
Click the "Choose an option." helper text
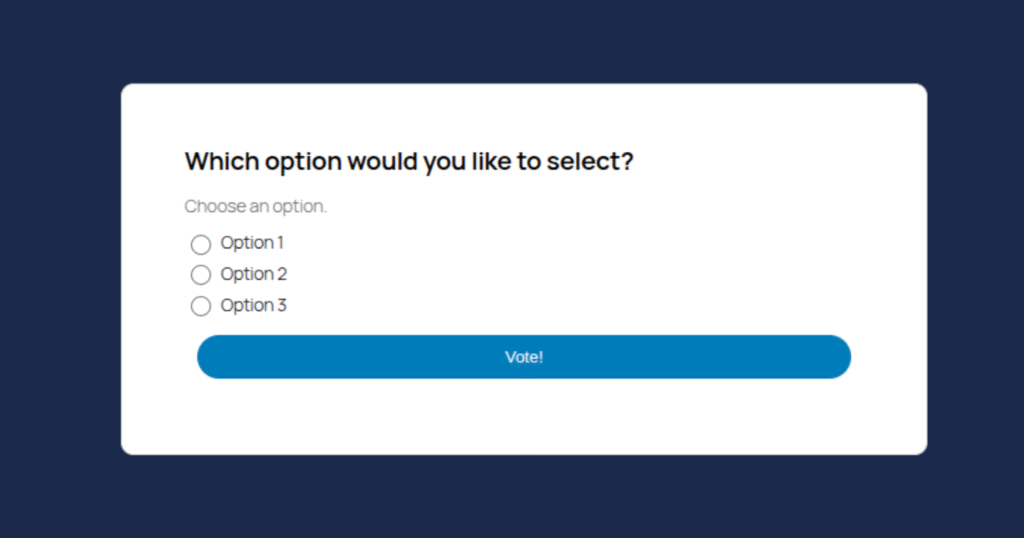click(x=255, y=207)
